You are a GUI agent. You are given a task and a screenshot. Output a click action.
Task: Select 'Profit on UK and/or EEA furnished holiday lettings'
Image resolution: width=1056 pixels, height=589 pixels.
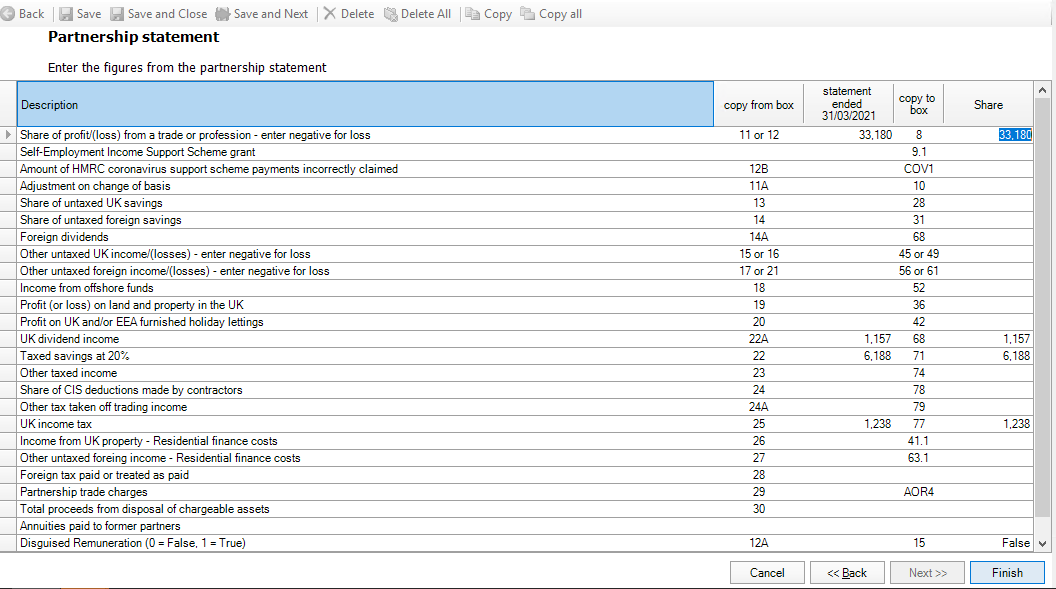[x=141, y=322]
